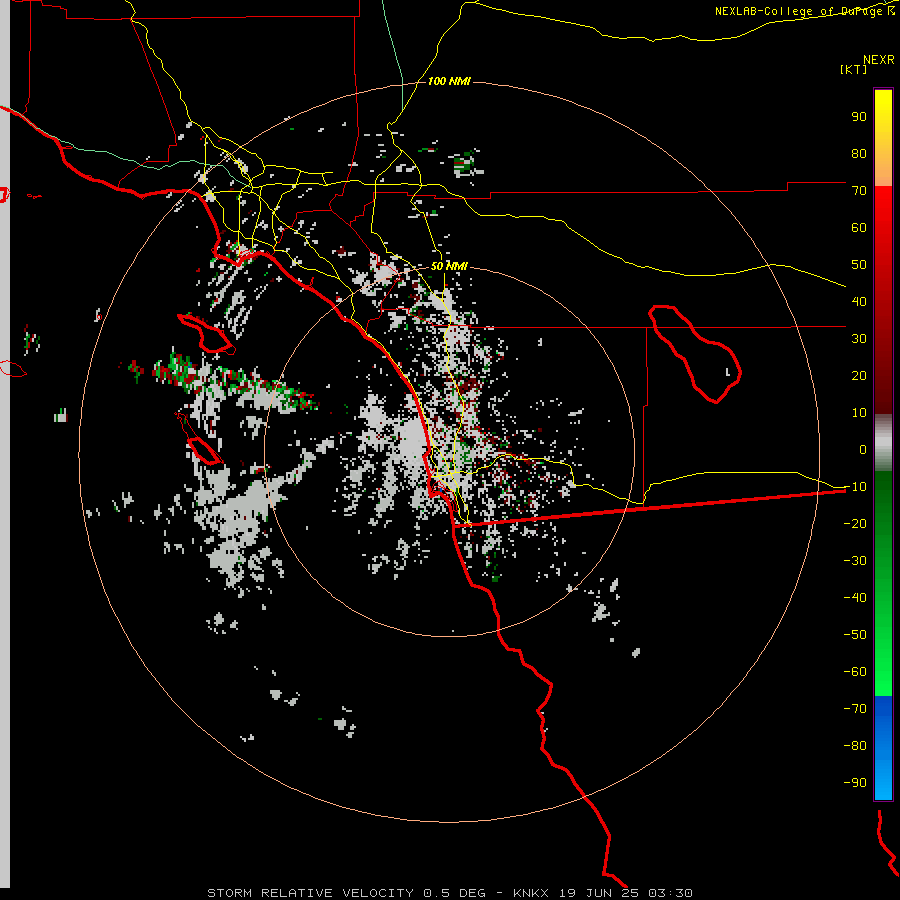Select the 50 NMI range ring label

(449, 266)
